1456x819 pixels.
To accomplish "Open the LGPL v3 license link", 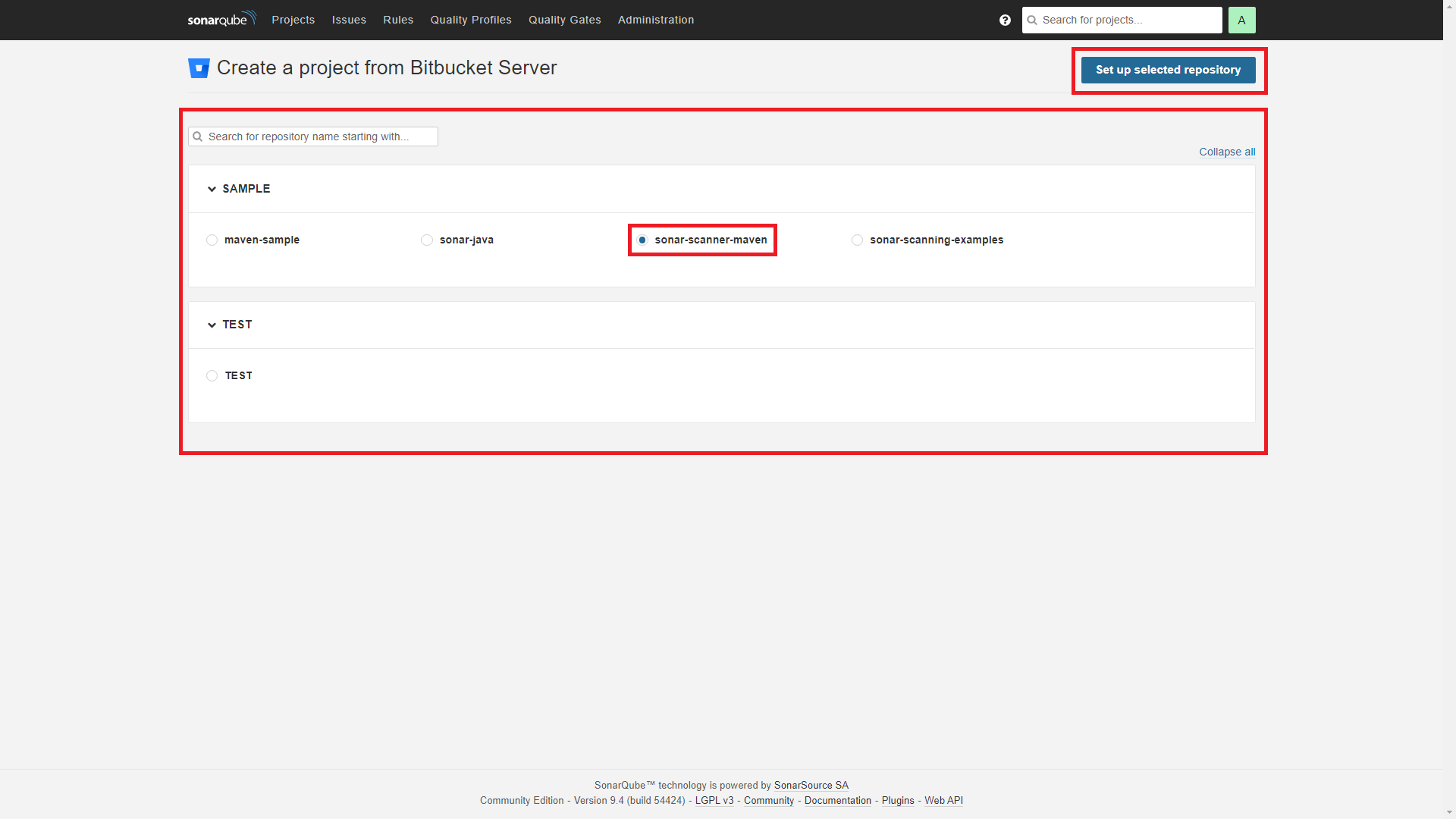I will pos(714,801).
